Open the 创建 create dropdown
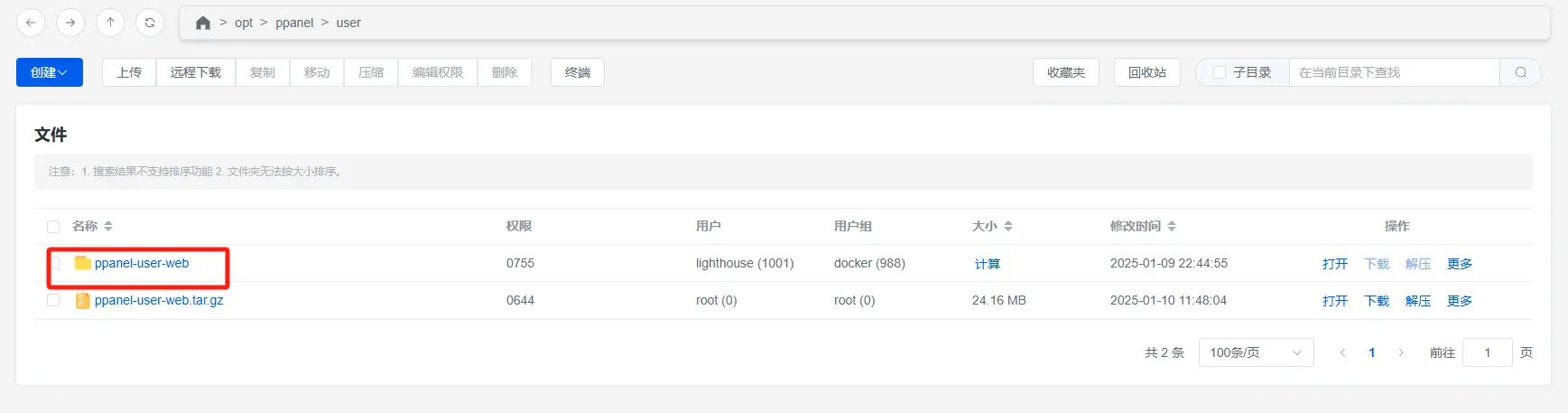 click(50, 72)
